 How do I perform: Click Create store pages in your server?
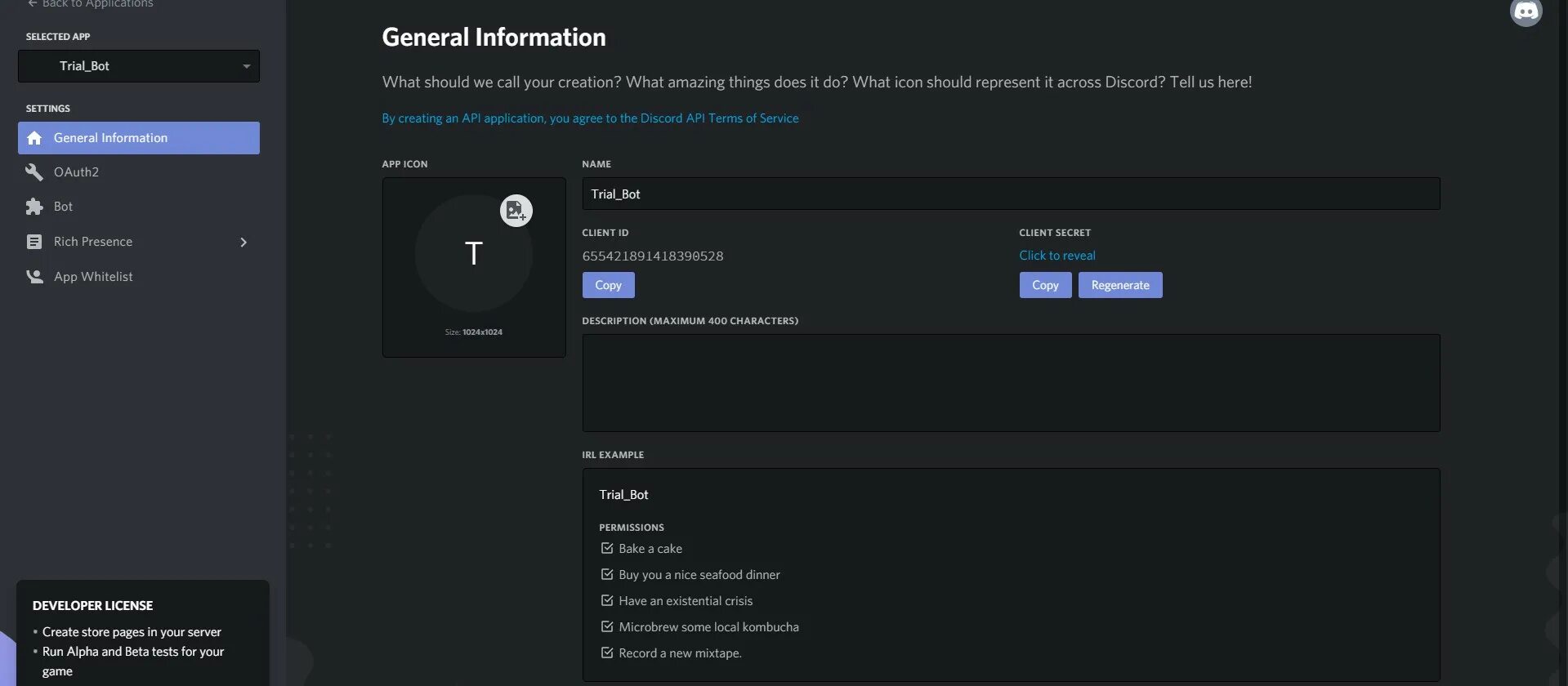(132, 632)
